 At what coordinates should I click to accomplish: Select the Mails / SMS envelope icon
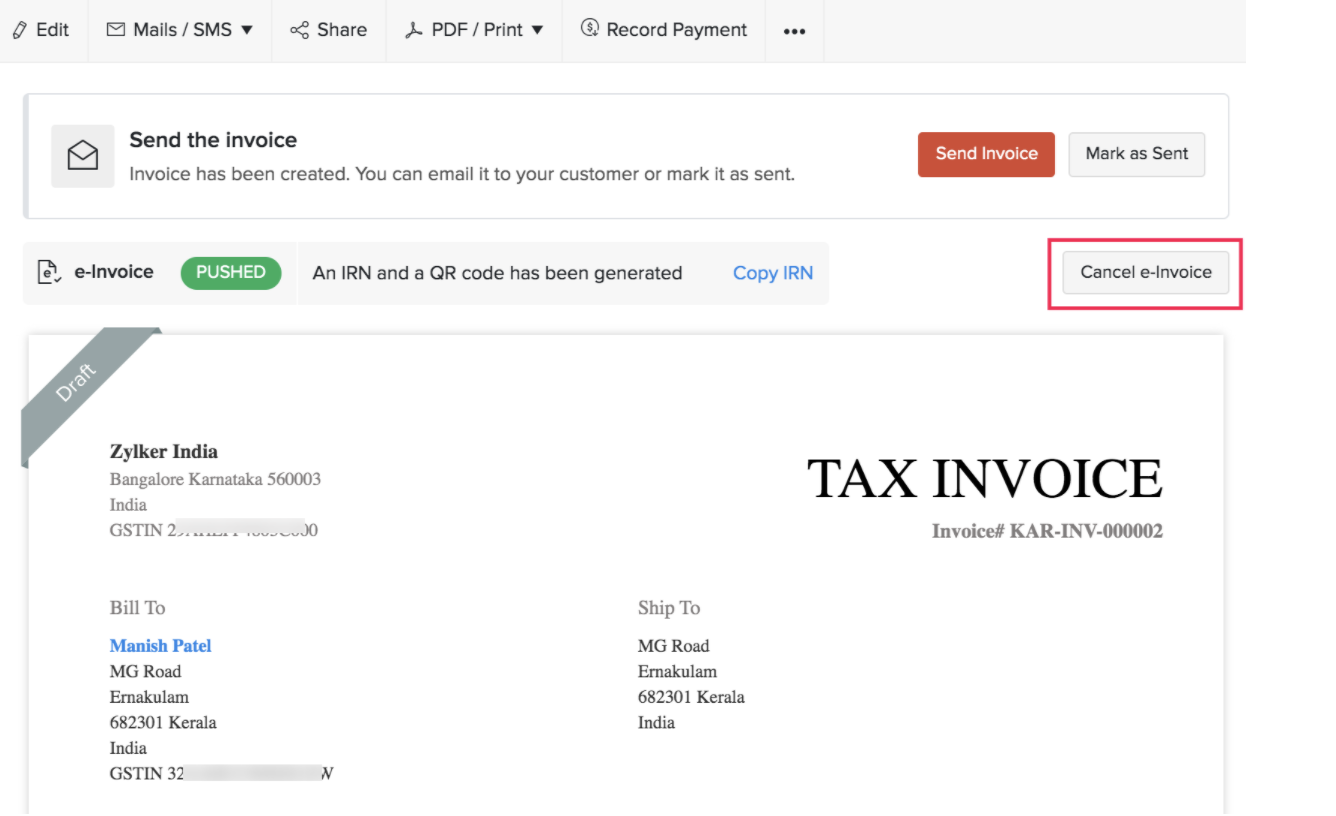click(x=115, y=29)
